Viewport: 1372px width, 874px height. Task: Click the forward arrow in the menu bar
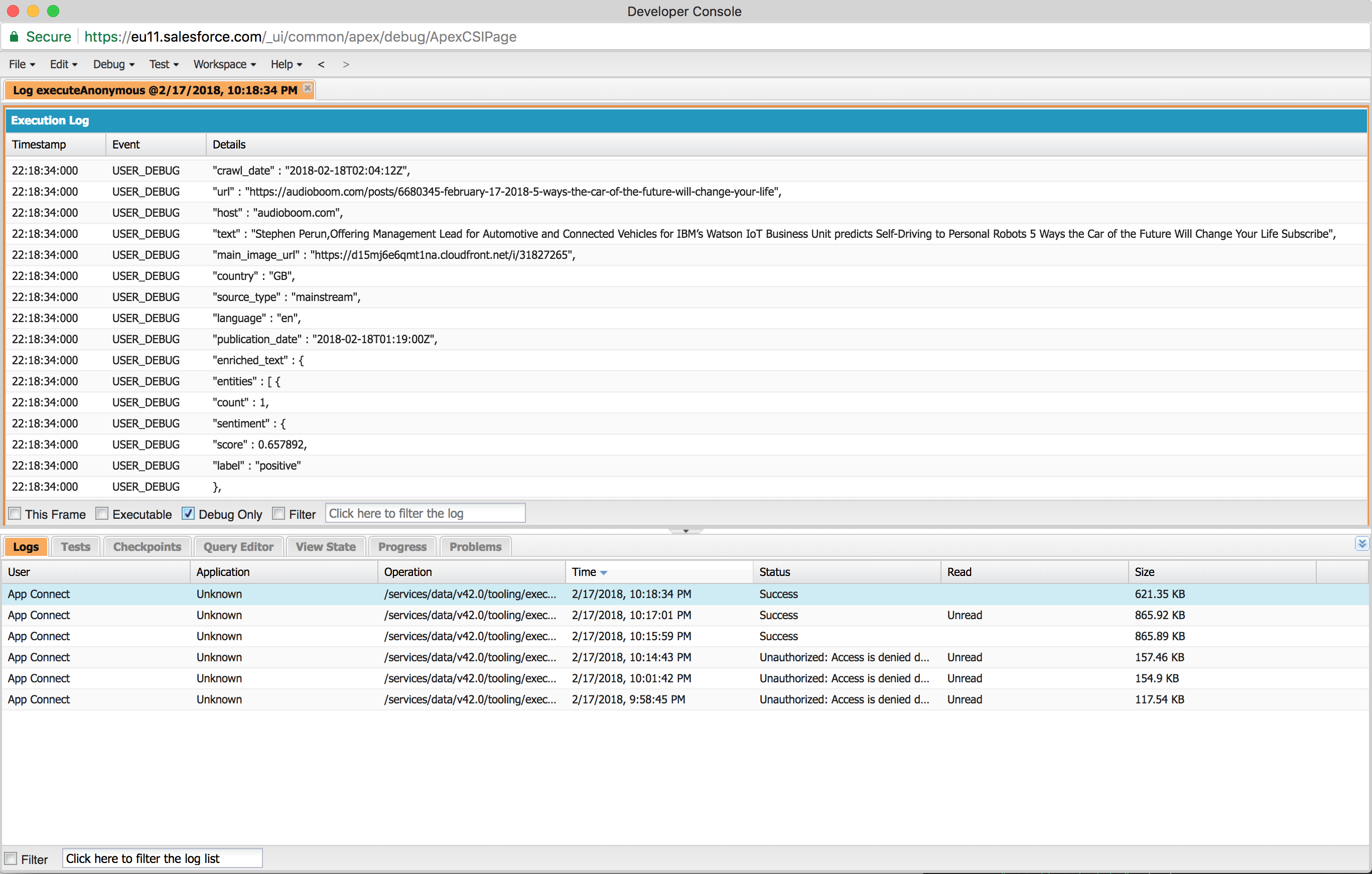click(x=346, y=64)
